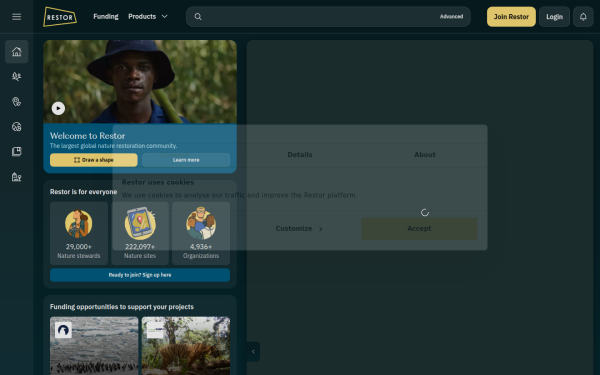Open the hamburger menu
Viewport: 600px width, 375px height.
pyautogui.click(x=16, y=16)
